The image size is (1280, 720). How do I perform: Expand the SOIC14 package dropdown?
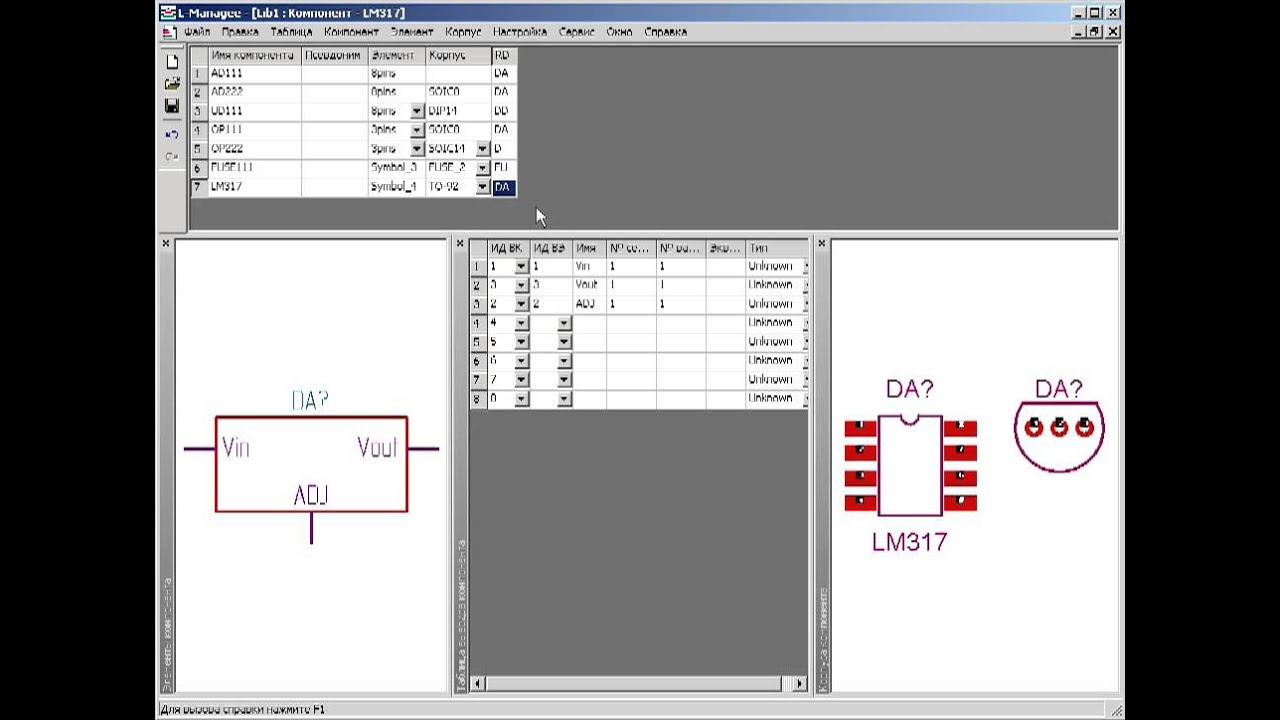pyautogui.click(x=482, y=149)
